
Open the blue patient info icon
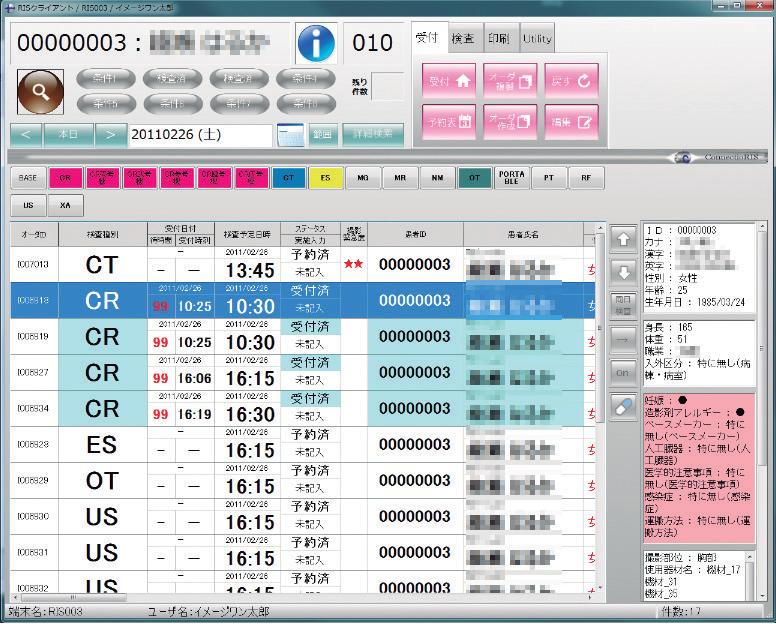318,44
